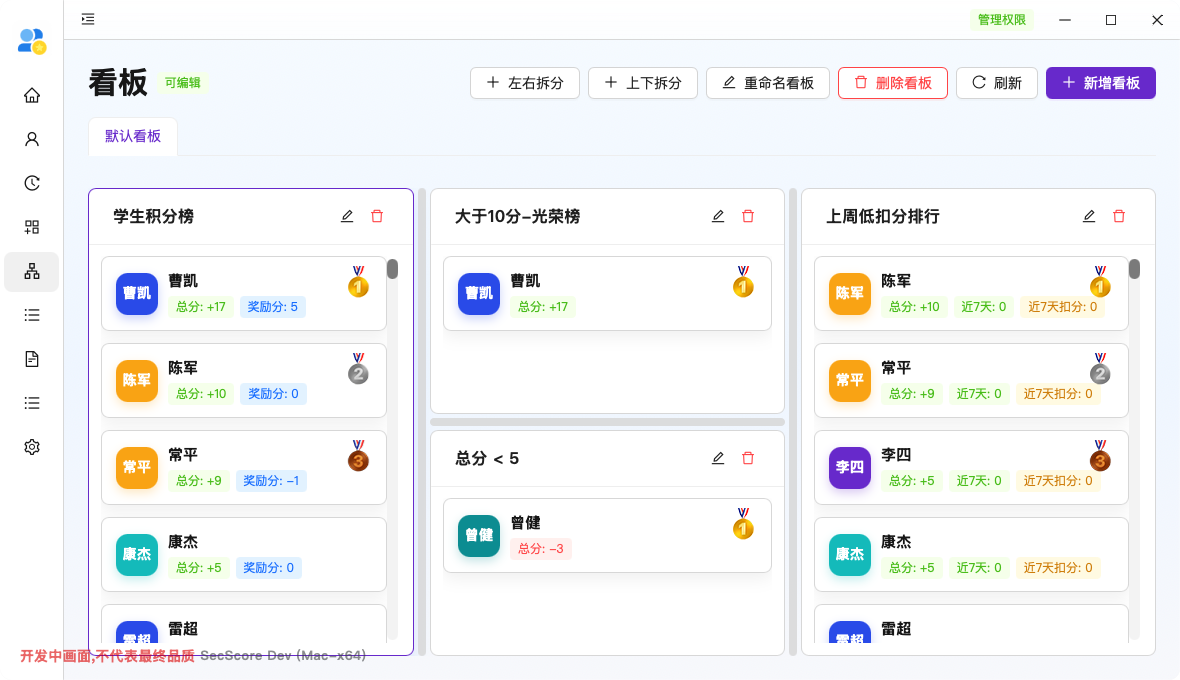Delete the 上周低扣分排行 panel
Screen dimensions: 1180x680
(x=1119, y=216)
